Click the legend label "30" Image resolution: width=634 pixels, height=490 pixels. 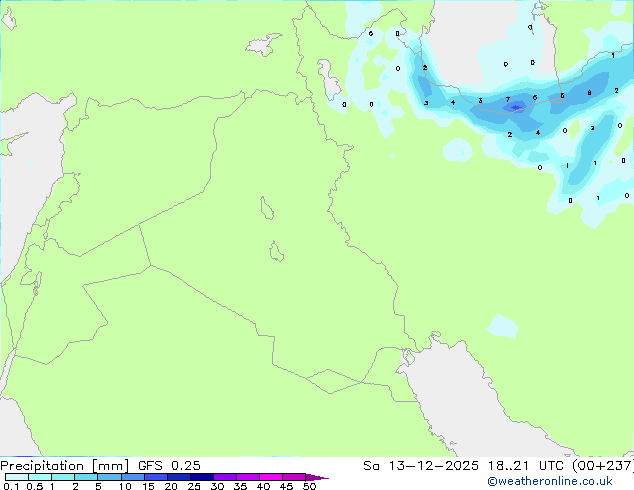(217, 486)
